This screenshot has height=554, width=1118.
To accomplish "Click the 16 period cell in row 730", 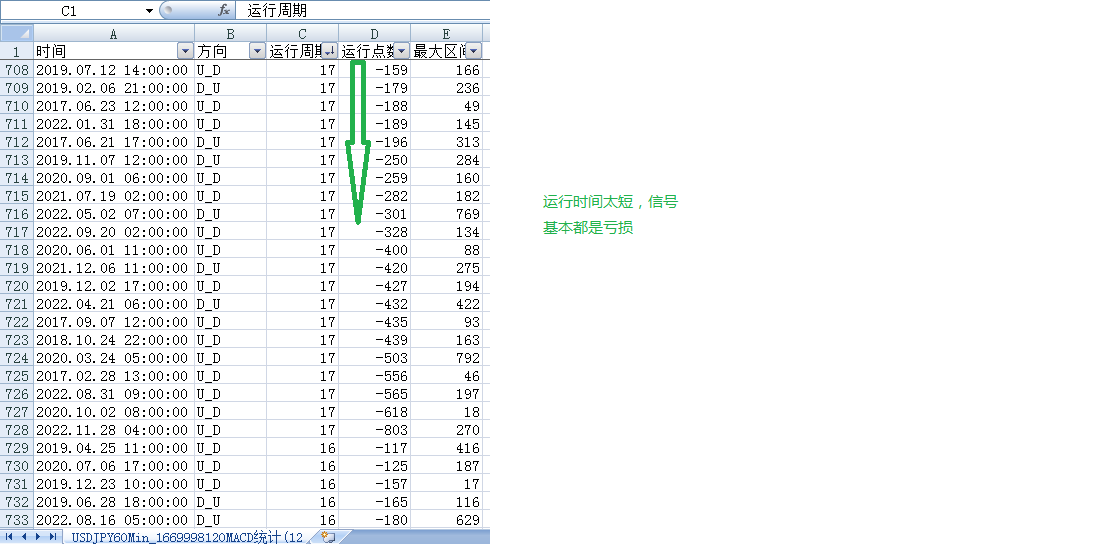I will click(x=302, y=466).
